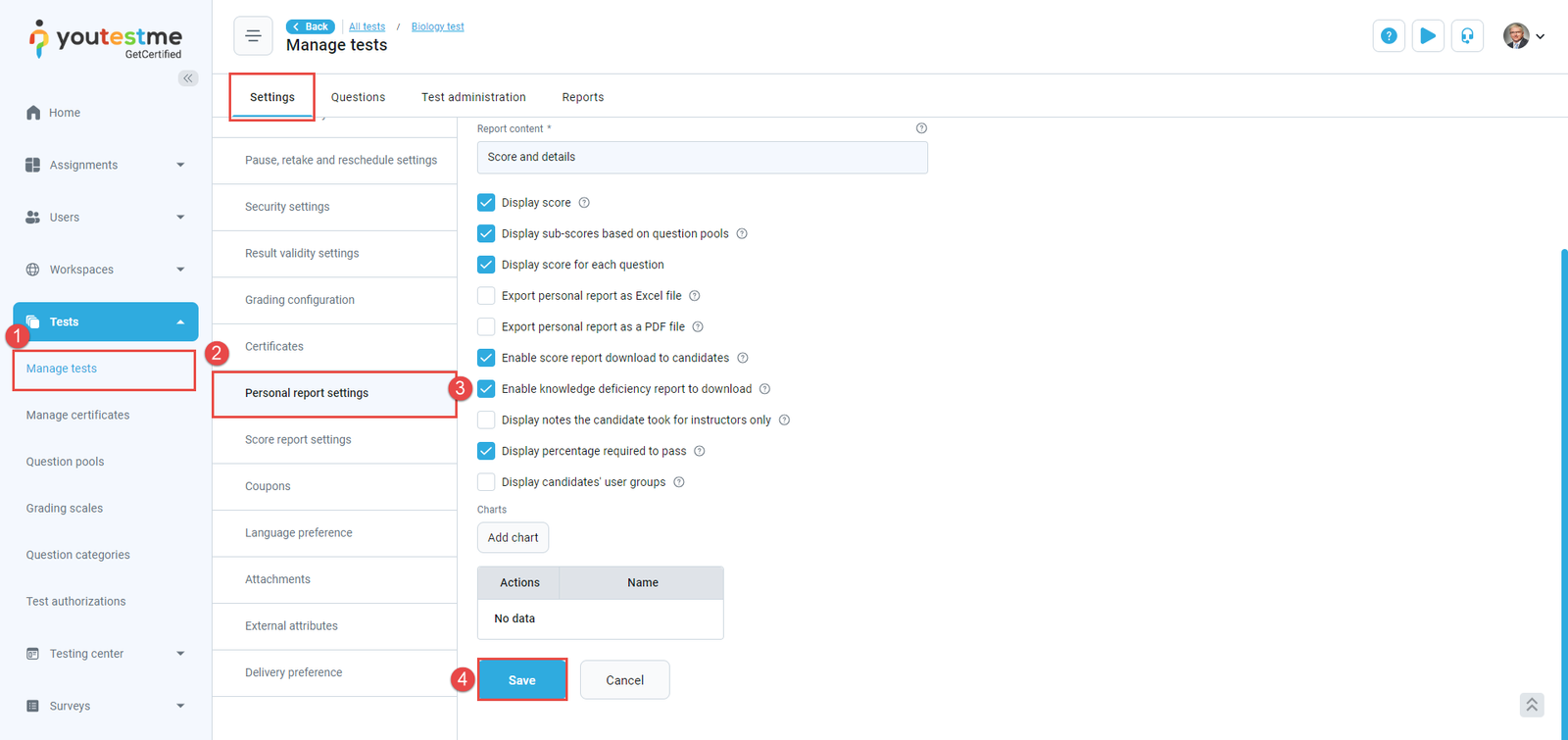1568x740 pixels.
Task: Open the help question mark icon
Action: (1389, 36)
